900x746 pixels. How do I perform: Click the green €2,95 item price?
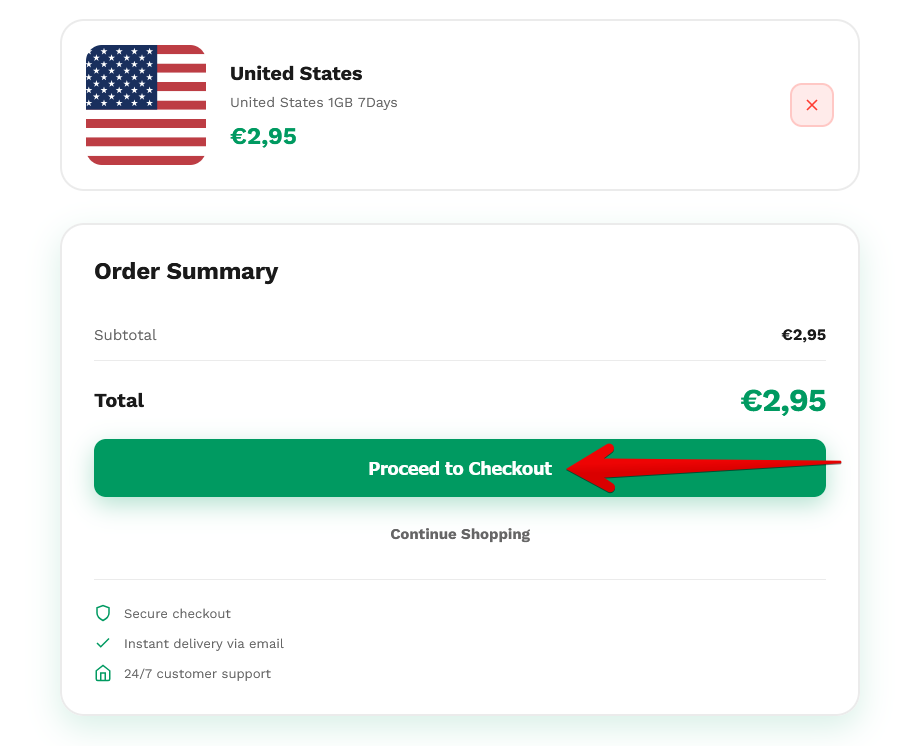tap(263, 137)
